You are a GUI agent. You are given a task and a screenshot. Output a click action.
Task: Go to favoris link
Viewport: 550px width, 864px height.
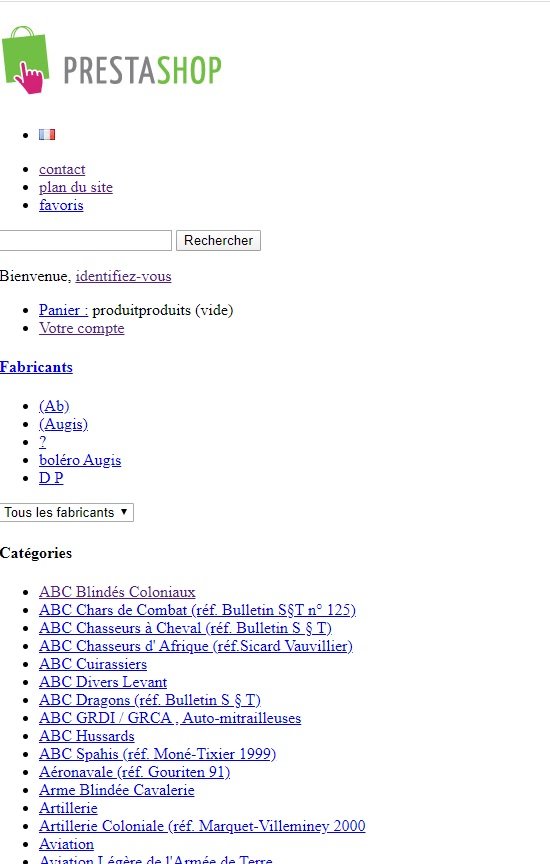(61, 205)
